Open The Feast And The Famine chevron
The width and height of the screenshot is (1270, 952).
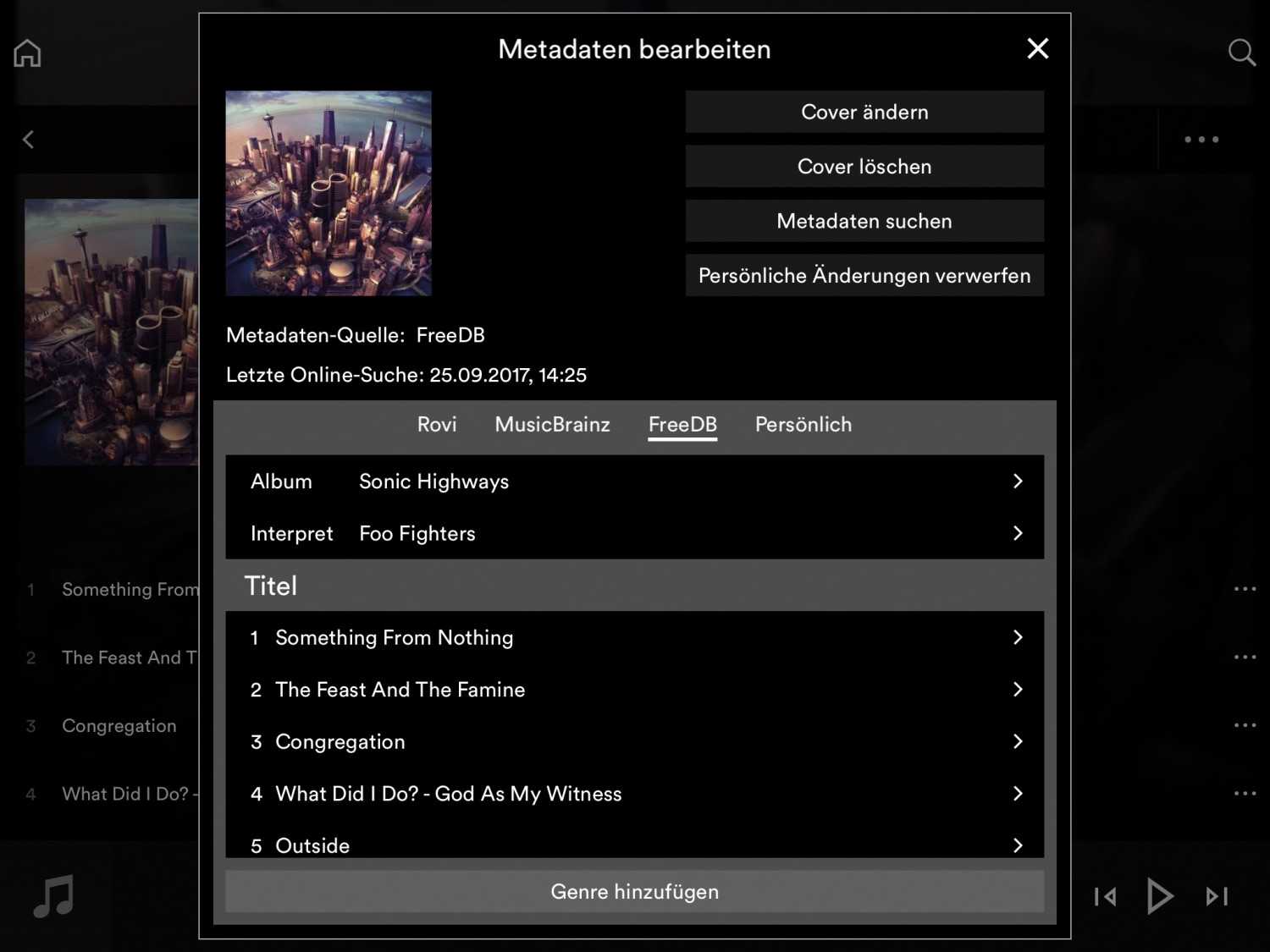click(1018, 689)
